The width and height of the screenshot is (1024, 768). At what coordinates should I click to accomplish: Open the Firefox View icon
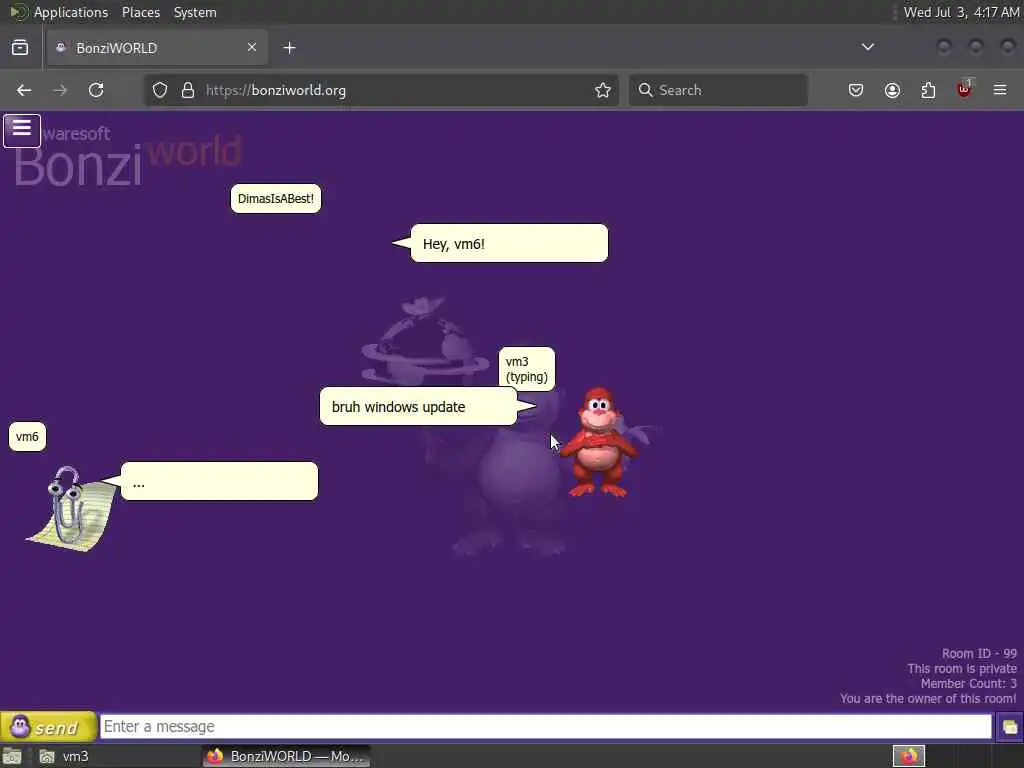point(20,48)
